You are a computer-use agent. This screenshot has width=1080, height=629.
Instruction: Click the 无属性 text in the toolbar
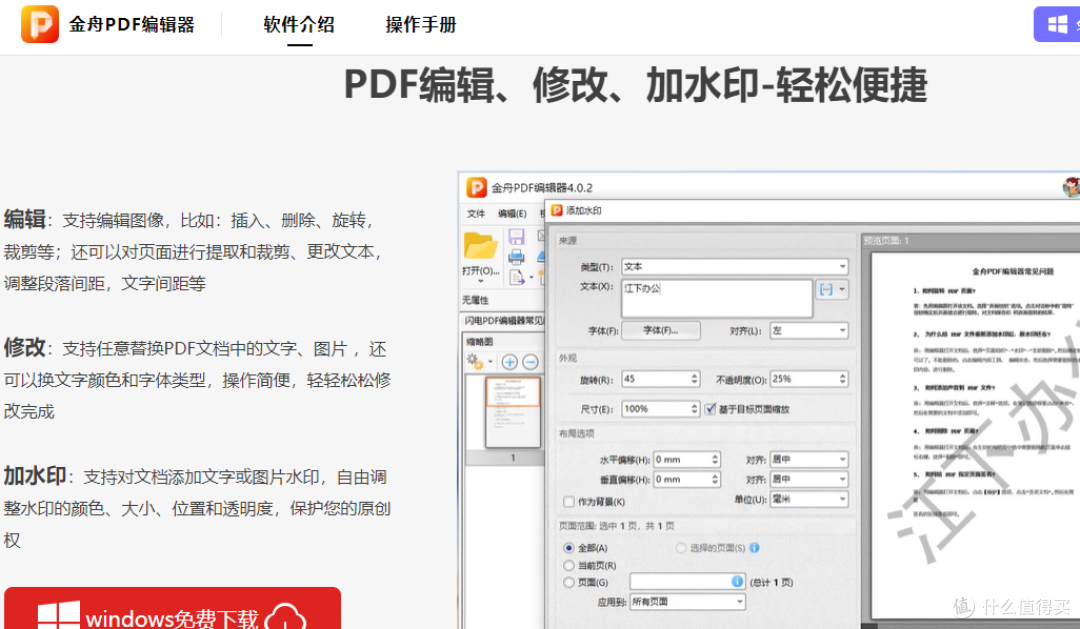point(475,300)
